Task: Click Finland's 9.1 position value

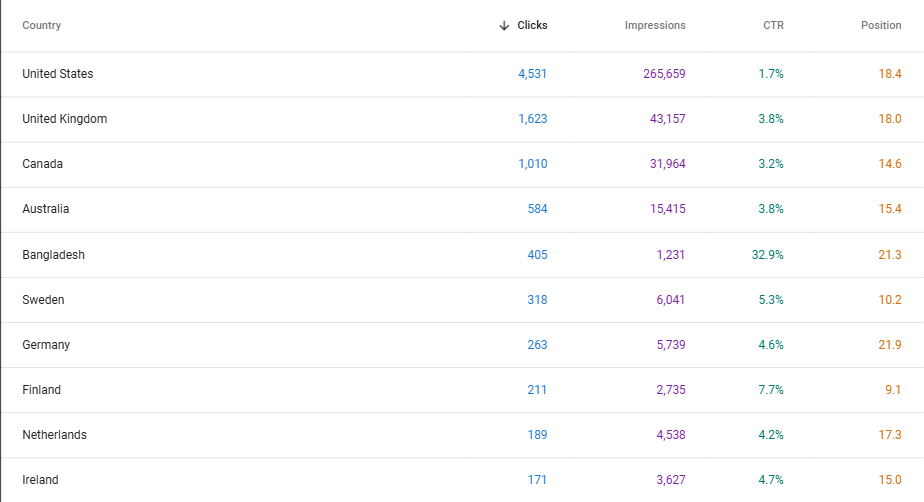Action: pos(892,390)
